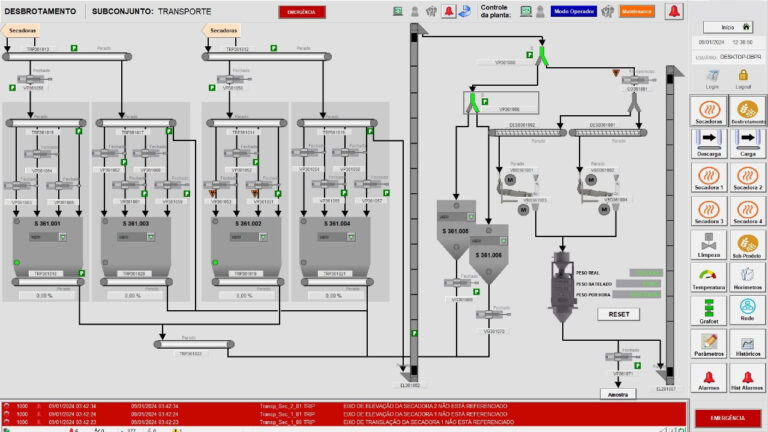
Task: Open the Limpeza valve screen
Action: (x=709, y=245)
